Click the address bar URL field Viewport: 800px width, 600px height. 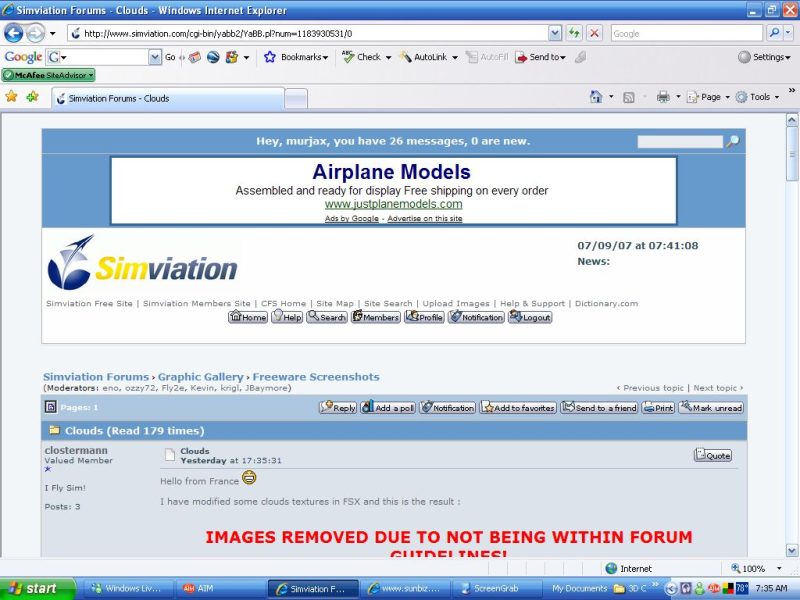[307, 34]
